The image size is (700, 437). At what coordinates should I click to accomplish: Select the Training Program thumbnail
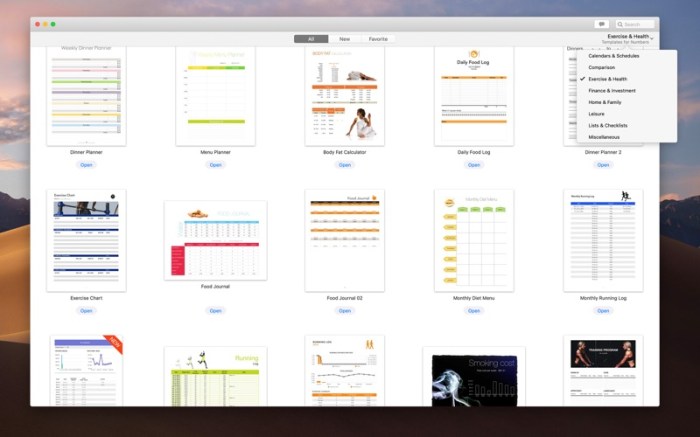(x=603, y=370)
